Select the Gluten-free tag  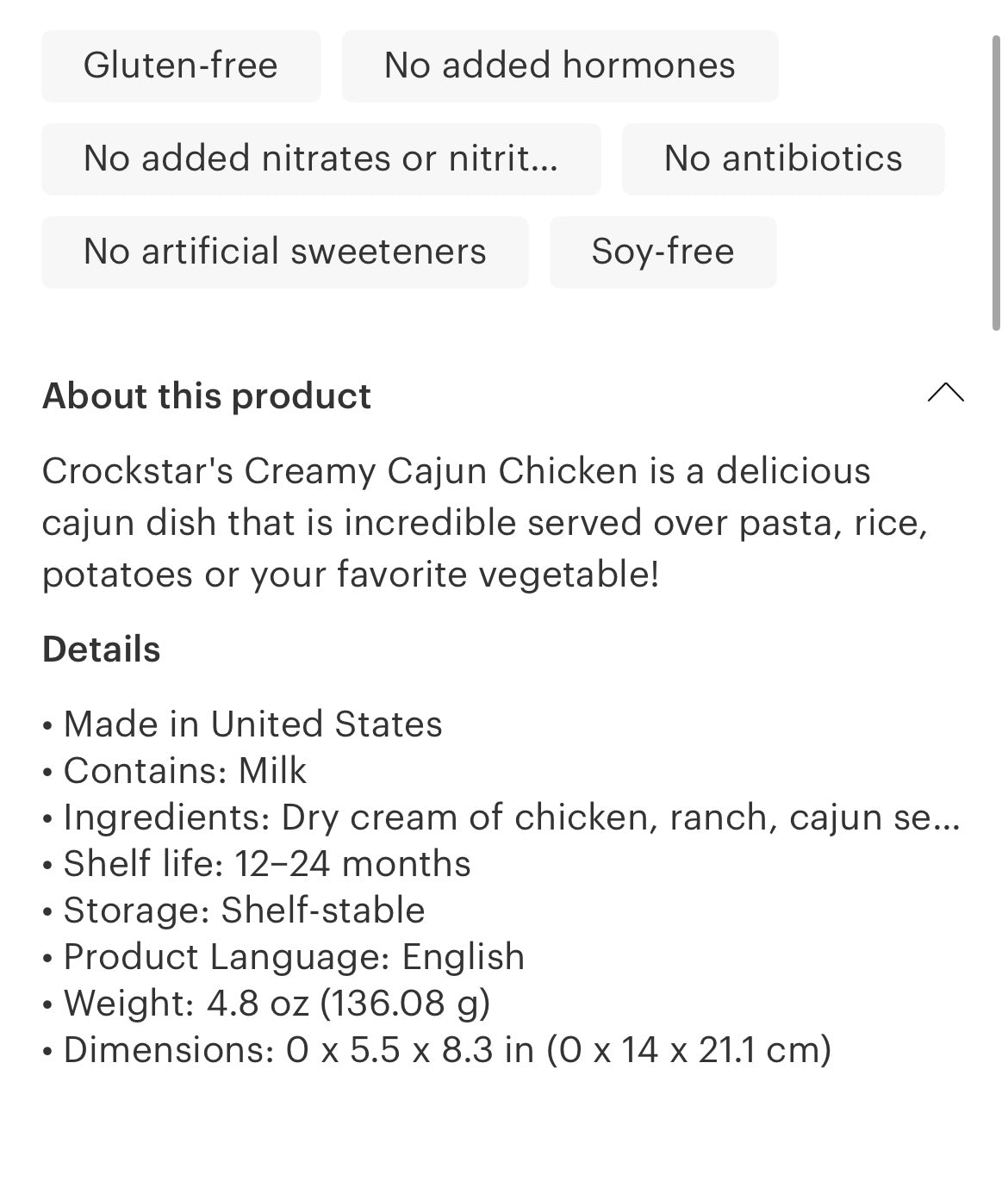tap(181, 66)
